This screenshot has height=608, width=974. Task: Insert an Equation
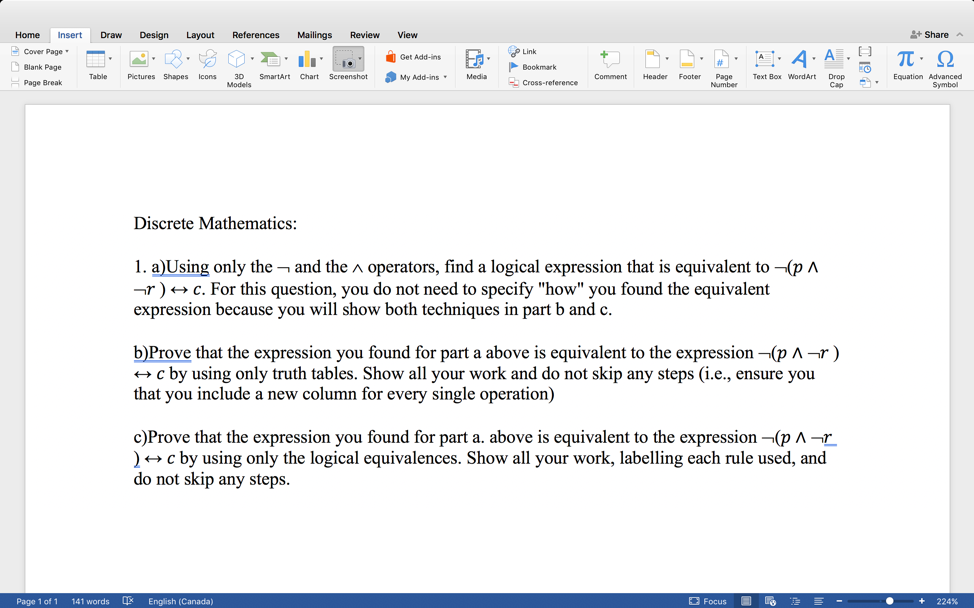905,64
